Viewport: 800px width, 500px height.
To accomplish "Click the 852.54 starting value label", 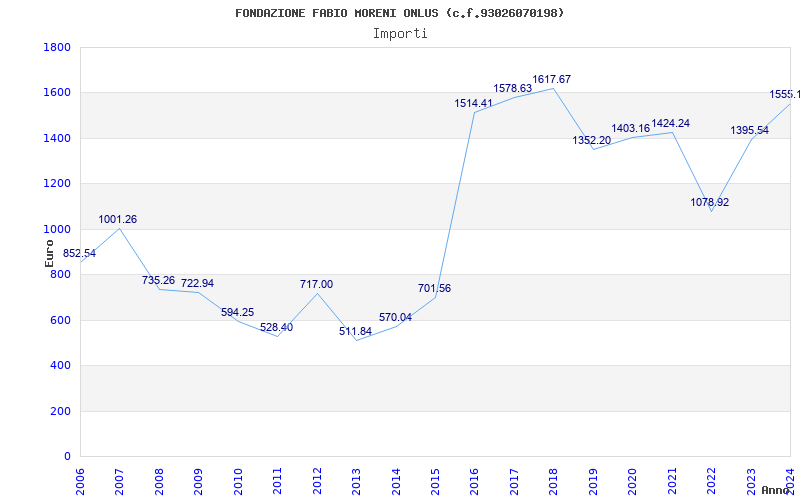I will coord(79,254).
